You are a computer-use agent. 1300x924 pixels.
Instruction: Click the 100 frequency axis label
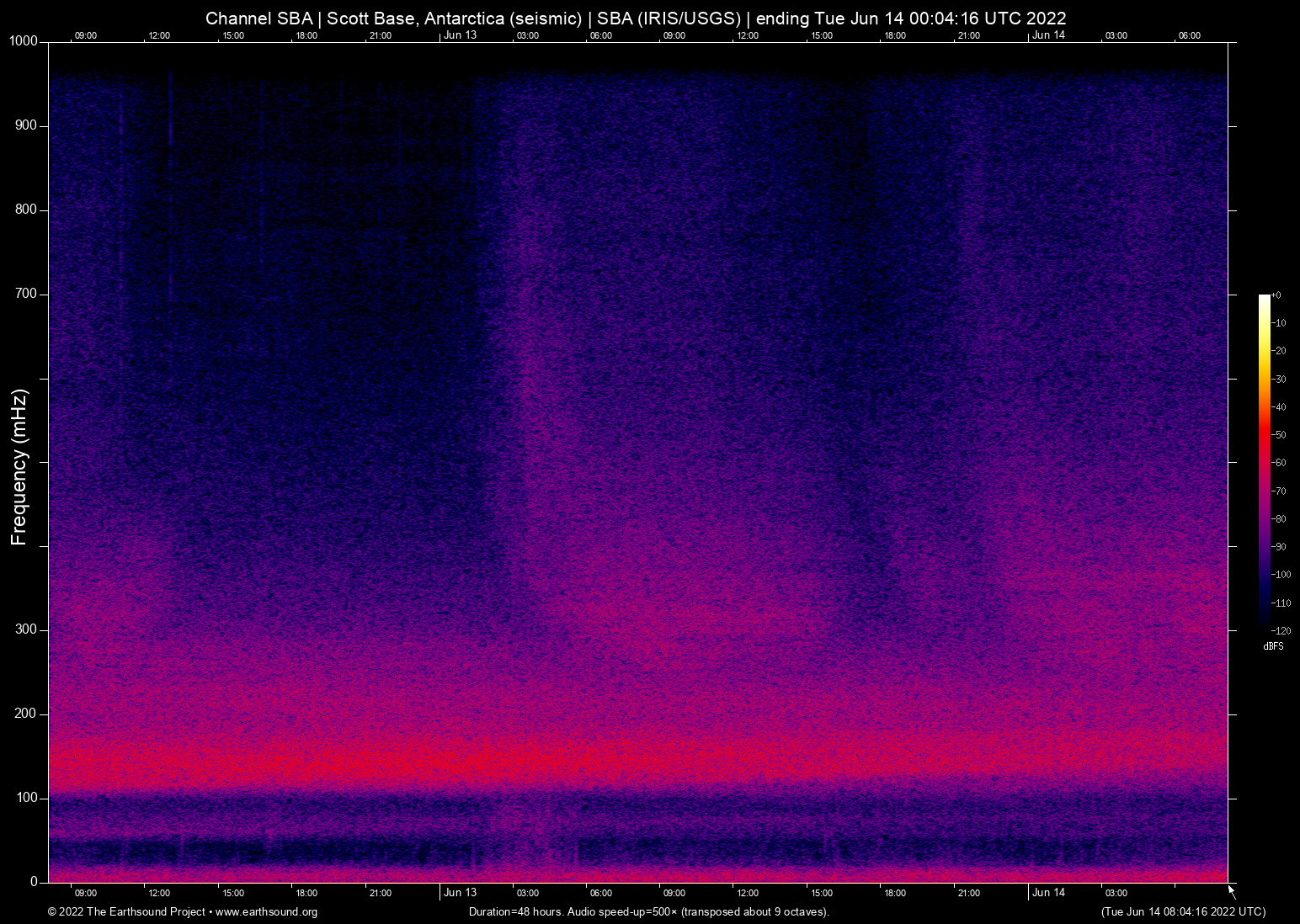[26, 798]
